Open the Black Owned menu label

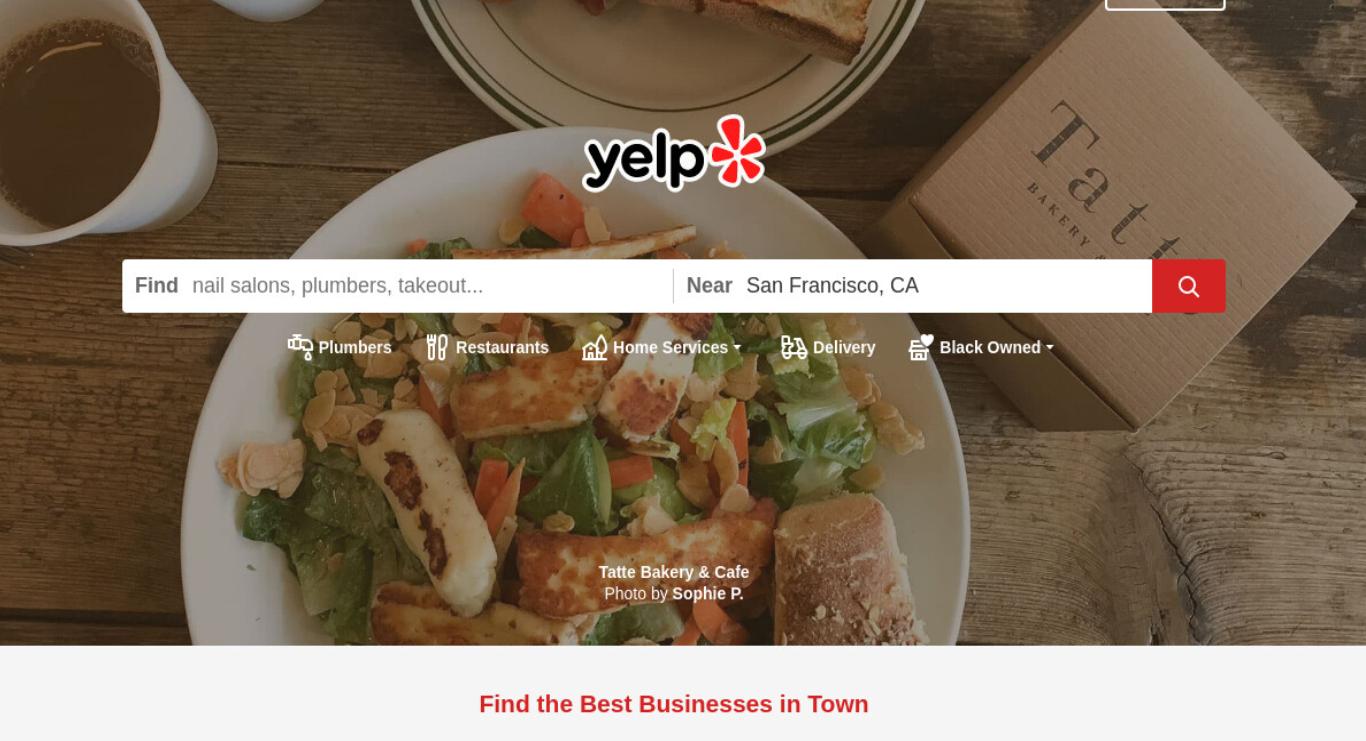pos(990,348)
